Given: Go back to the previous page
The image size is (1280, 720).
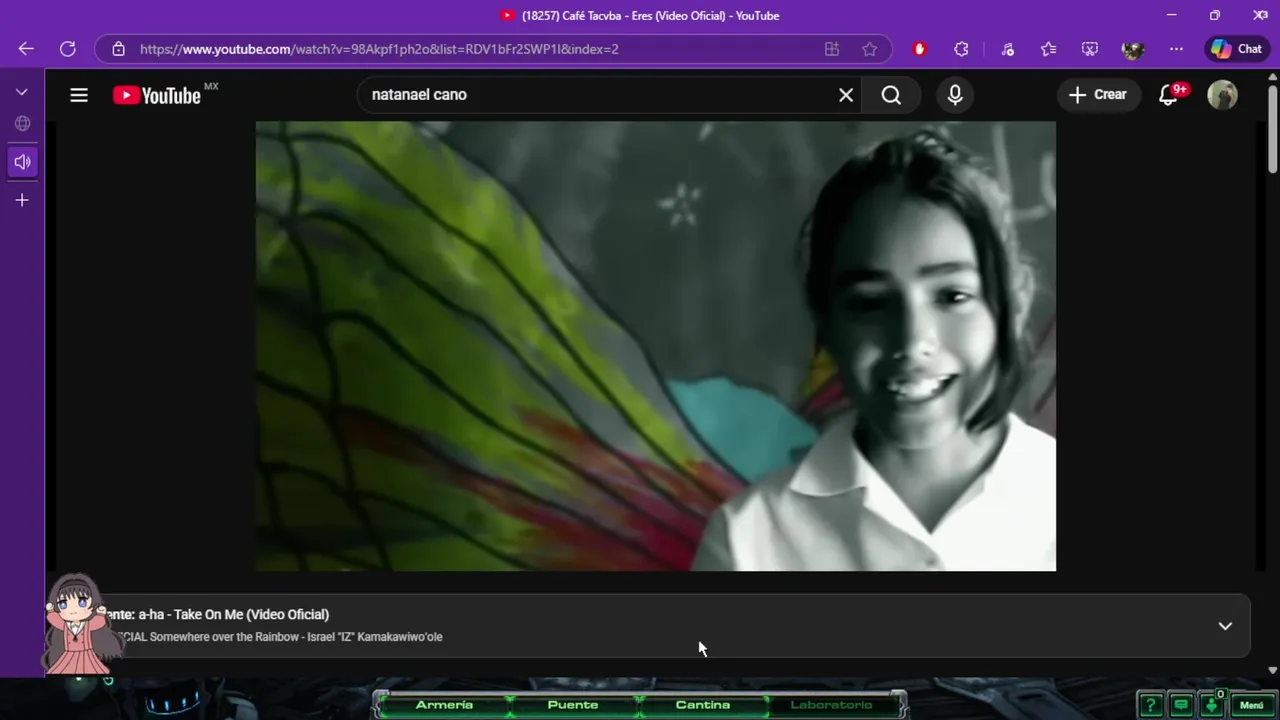Looking at the screenshot, I should click(26, 49).
